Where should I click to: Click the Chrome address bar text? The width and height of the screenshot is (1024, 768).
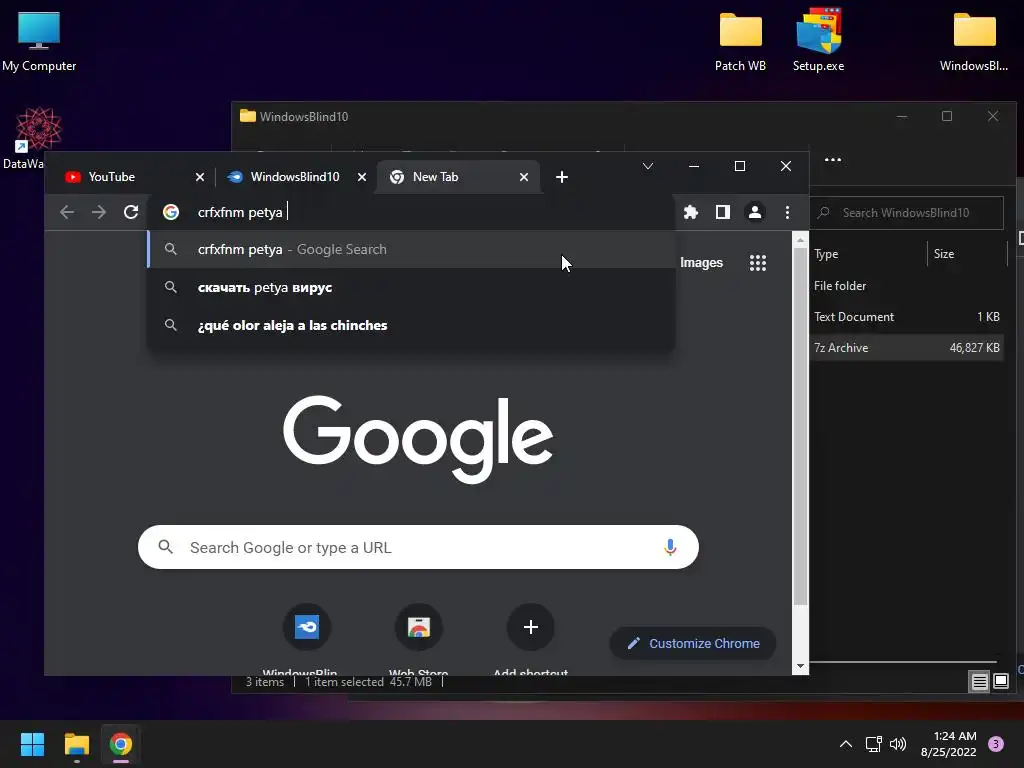click(240, 212)
